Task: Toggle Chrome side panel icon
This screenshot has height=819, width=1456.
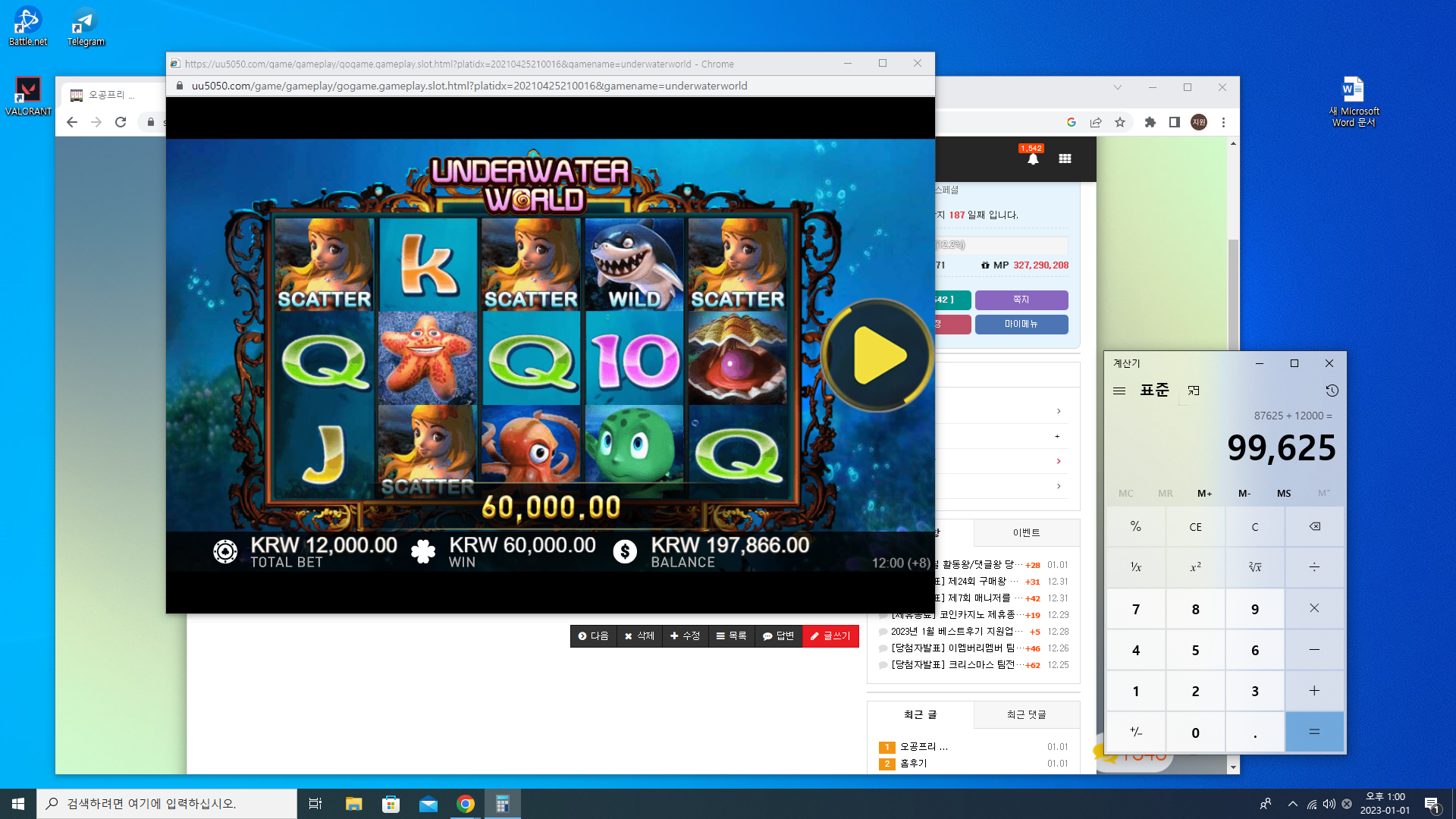Action: coord(1175,122)
